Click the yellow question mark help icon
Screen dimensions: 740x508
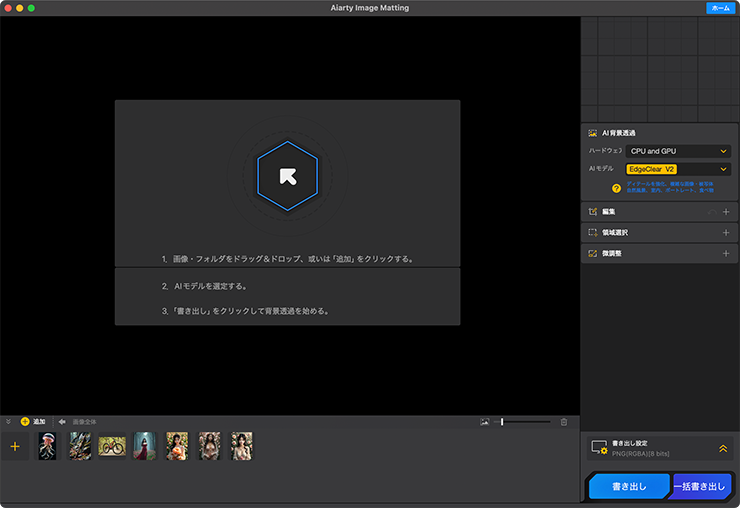click(616, 188)
